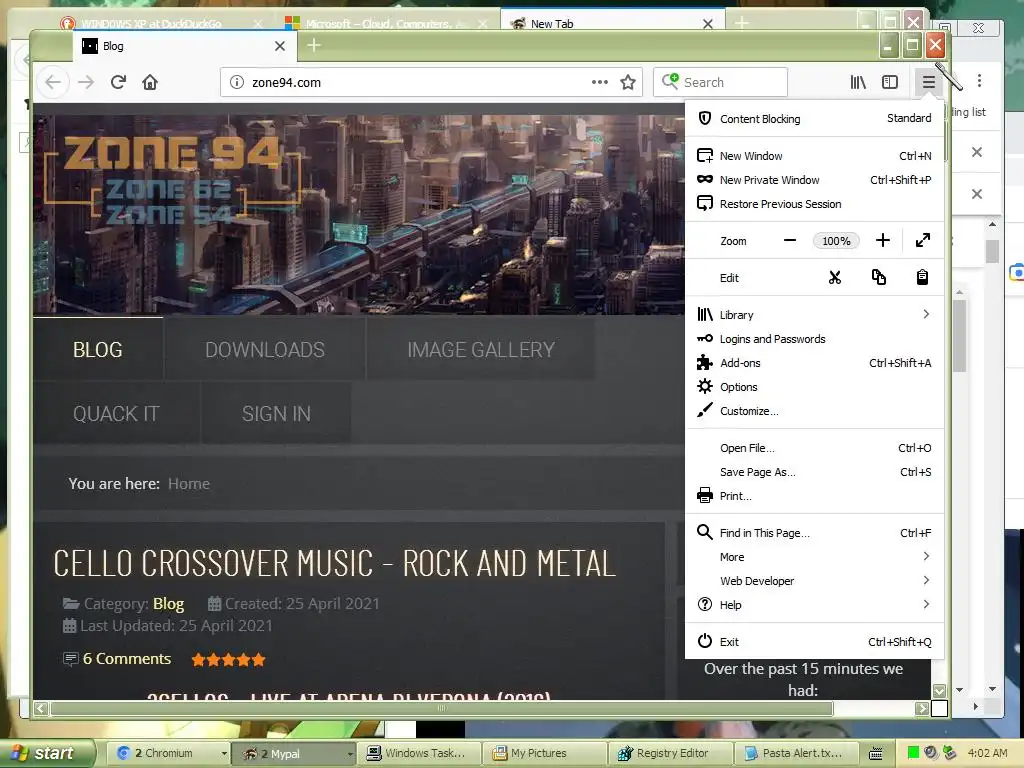The width and height of the screenshot is (1024, 768).
Task: Copy using the Edit row copy icon
Action: point(878,278)
